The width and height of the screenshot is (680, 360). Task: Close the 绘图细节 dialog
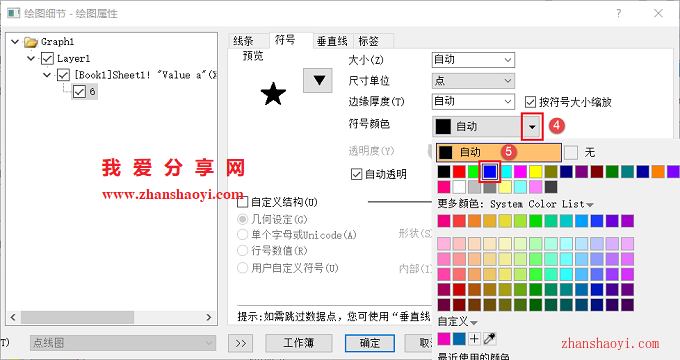click(x=658, y=13)
